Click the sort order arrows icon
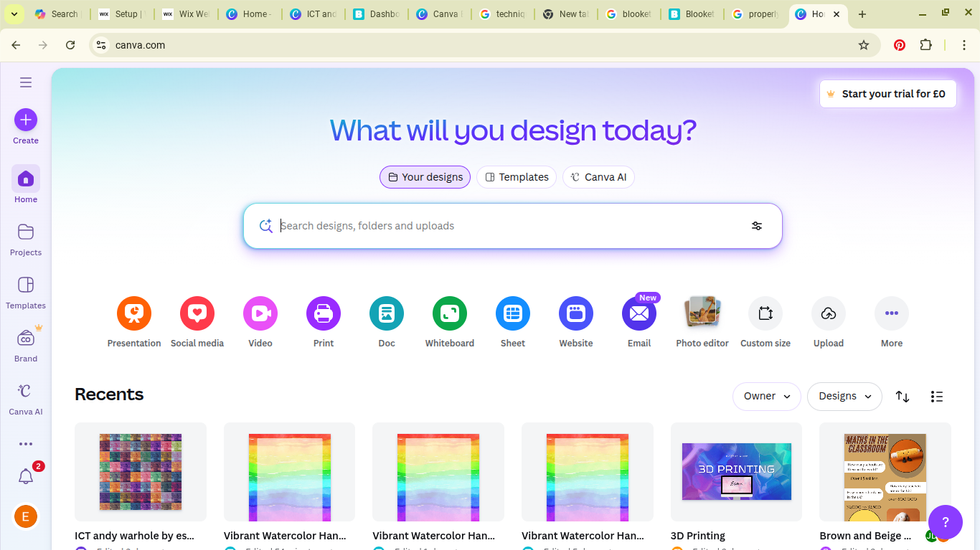 point(902,396)
